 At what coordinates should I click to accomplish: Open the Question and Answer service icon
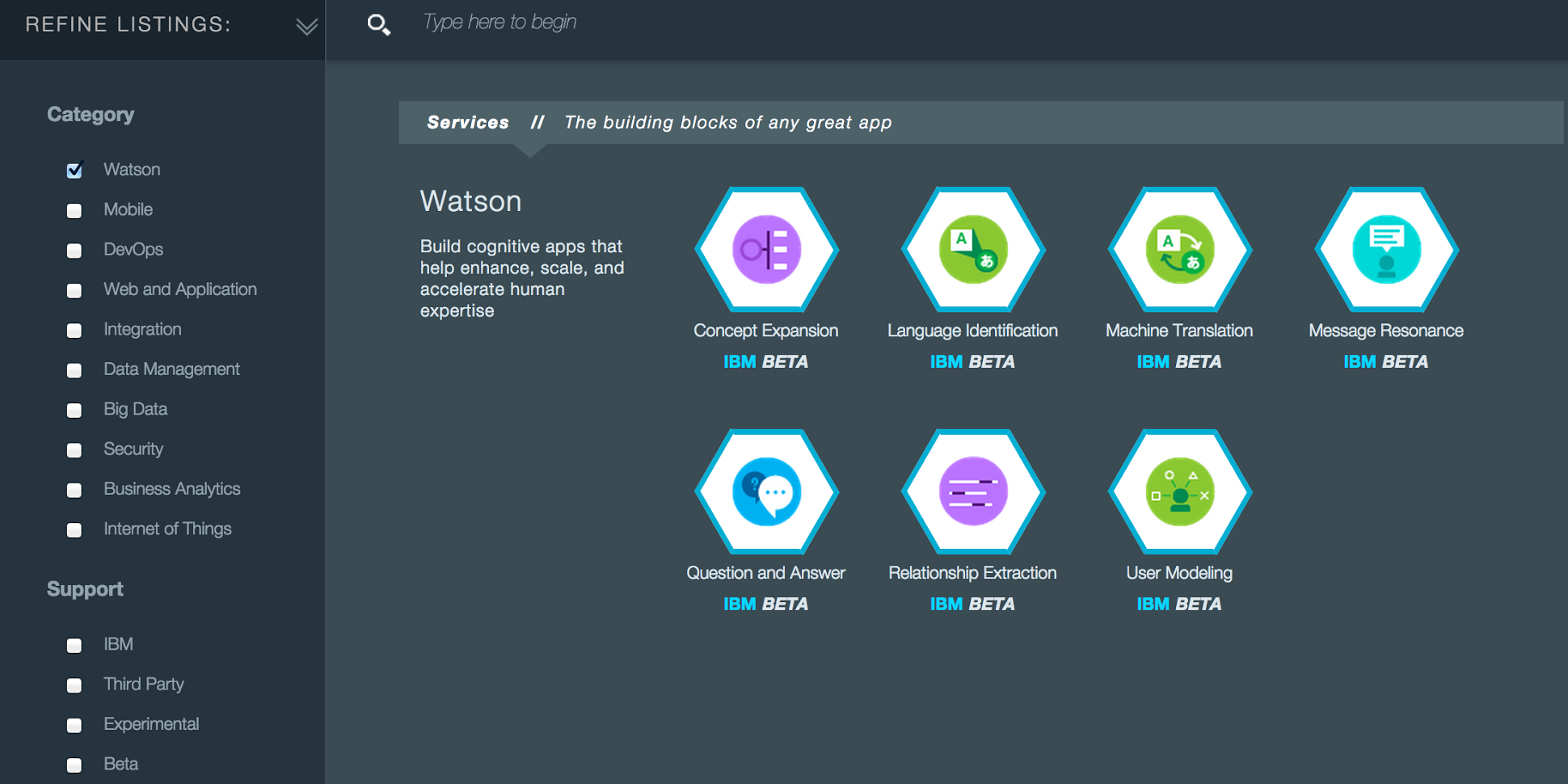click(x=766, y=492)
